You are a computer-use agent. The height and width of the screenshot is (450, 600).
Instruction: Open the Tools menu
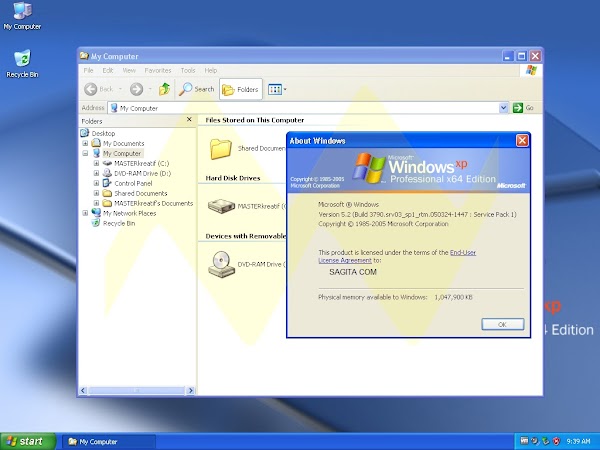click(x=188, y=70)
